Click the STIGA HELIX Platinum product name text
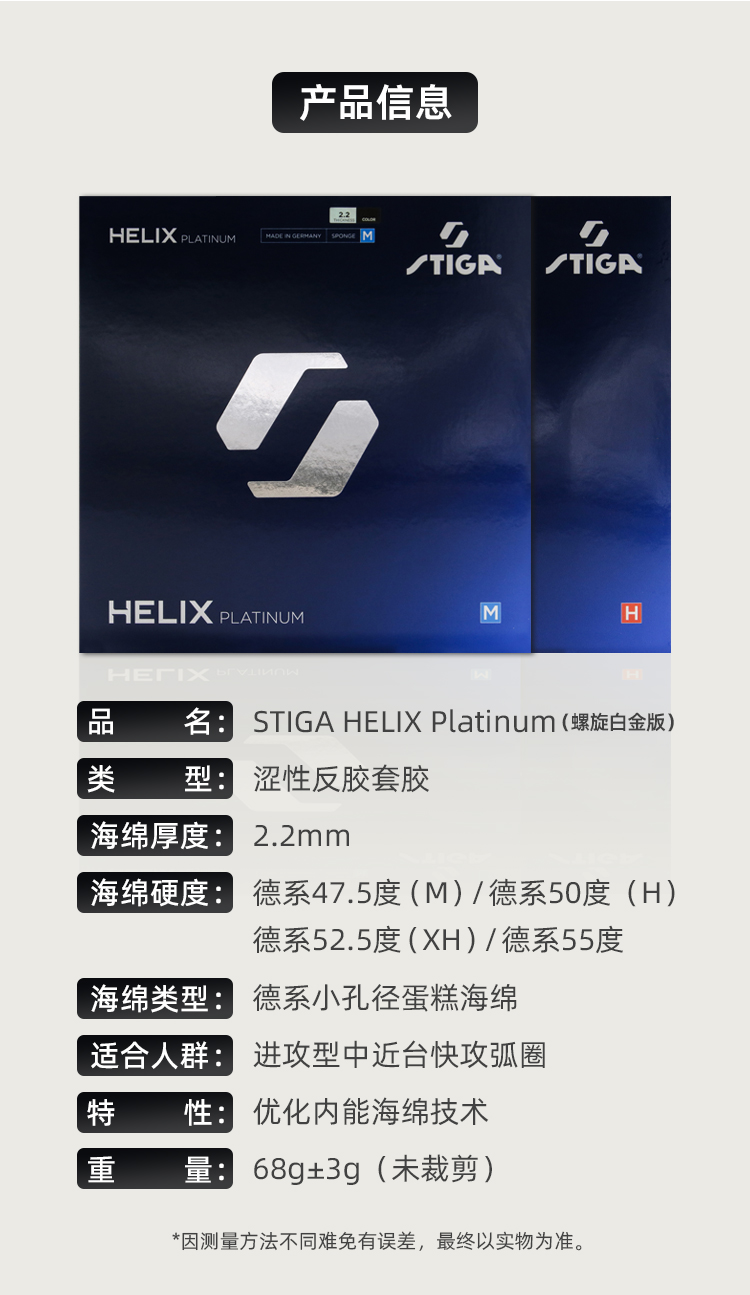The width and height of the screenshot is (750, 1295). (404, 722)
